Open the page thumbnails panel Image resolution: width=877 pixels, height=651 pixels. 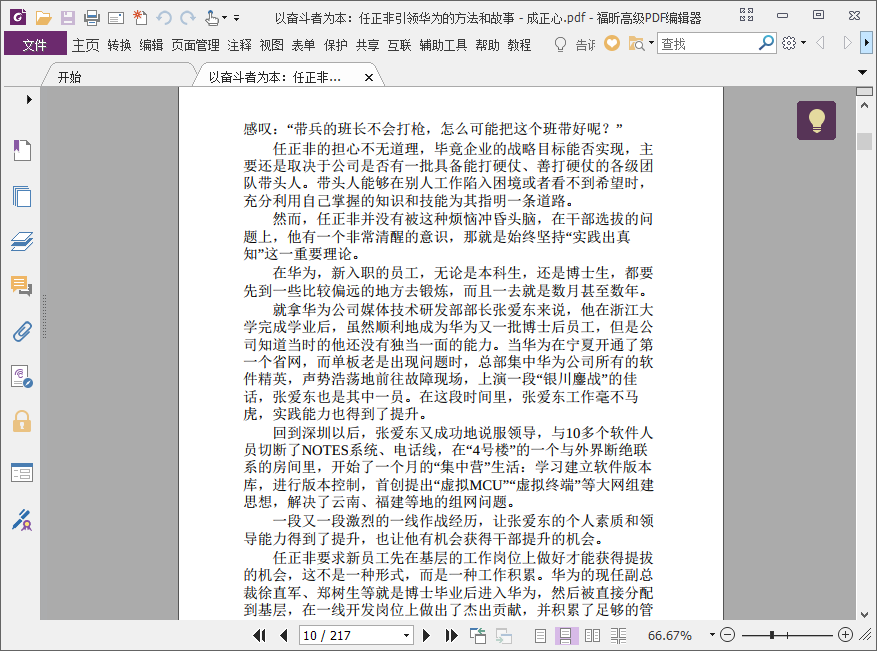pos(22,196)
